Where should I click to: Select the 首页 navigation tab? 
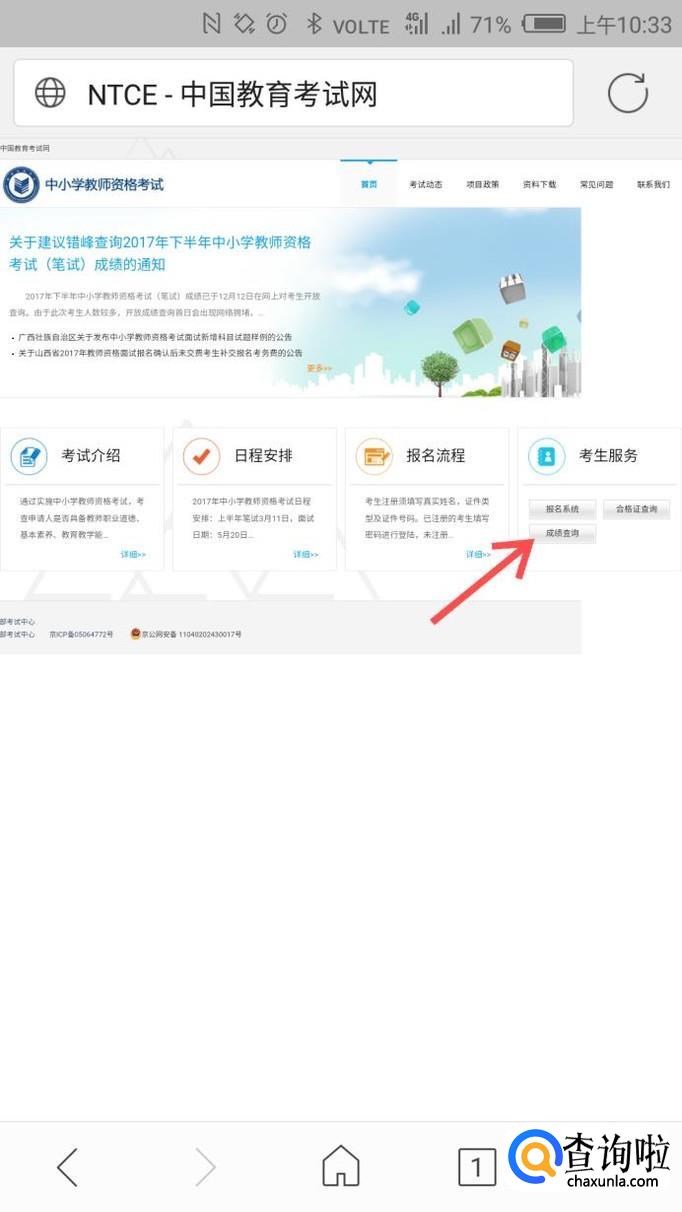pyautogui.click(x=369, y=185)
